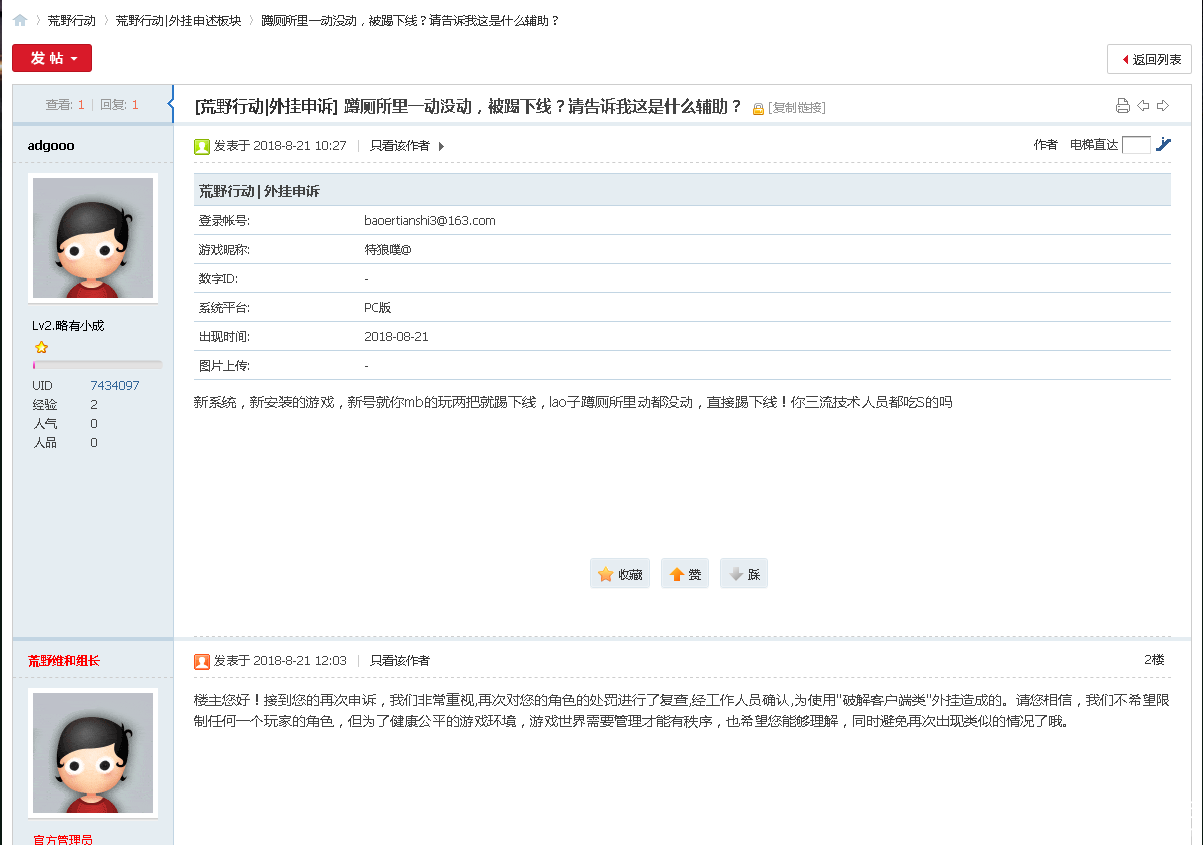
Task: Click the 登录帐号 field label
Action: [224, 220]
